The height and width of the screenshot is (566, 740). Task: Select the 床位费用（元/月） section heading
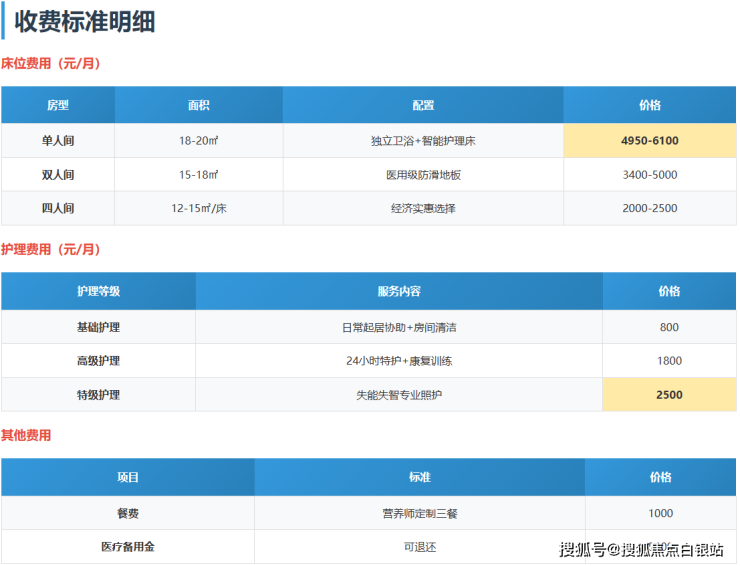click(x=51, y=64)
